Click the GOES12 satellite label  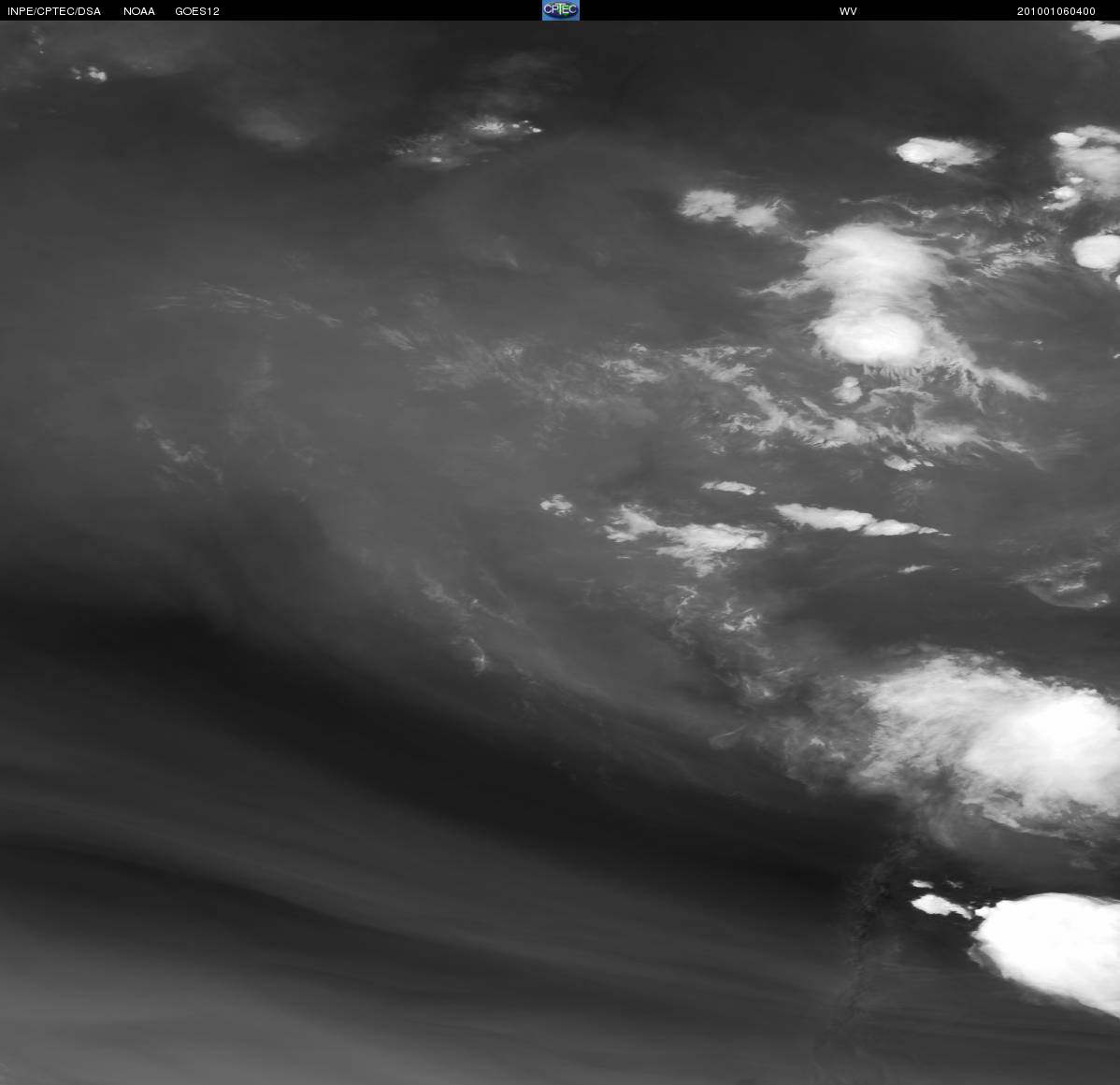197,11
